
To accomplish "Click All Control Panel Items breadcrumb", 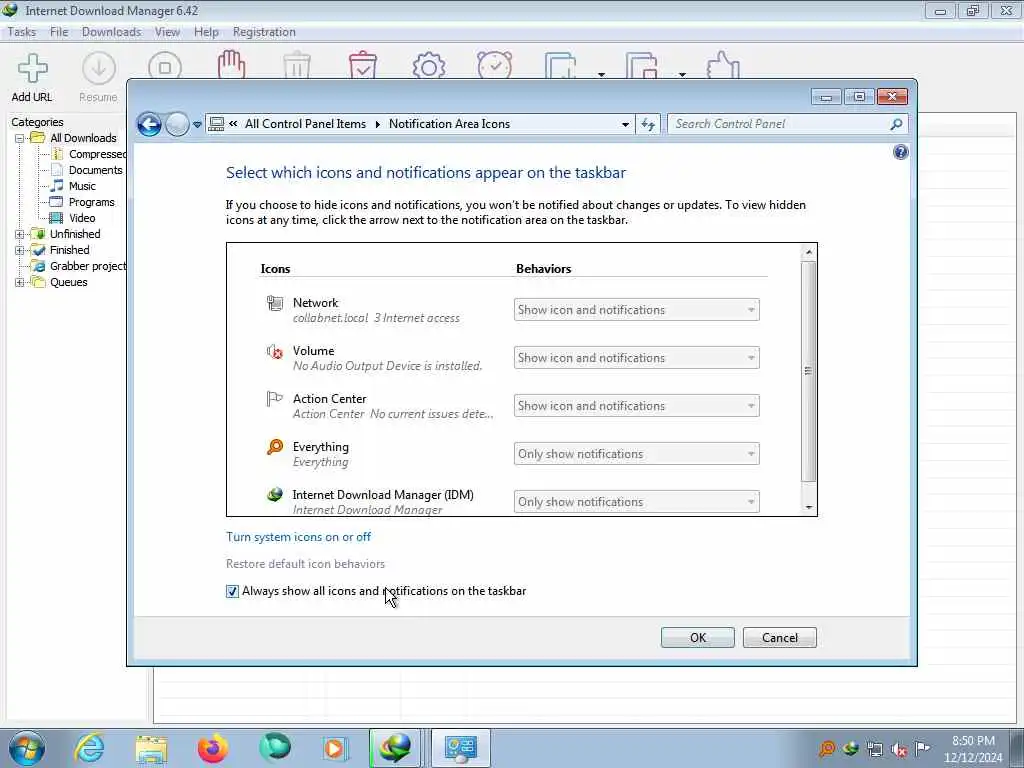I will (x=305, y=124).
